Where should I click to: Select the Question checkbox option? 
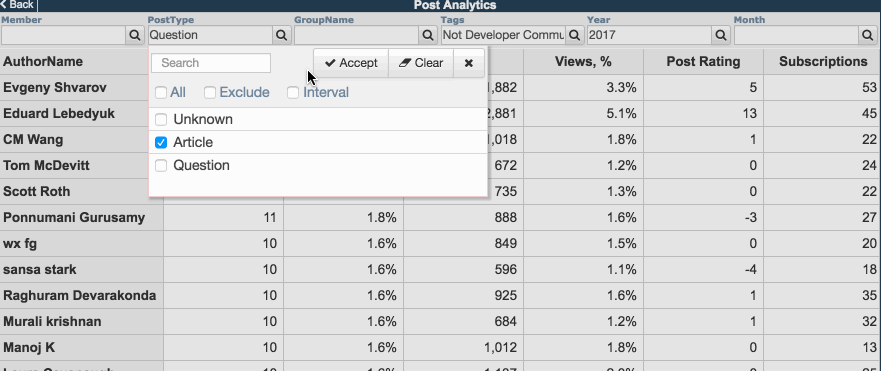click(x=161, y=165)
